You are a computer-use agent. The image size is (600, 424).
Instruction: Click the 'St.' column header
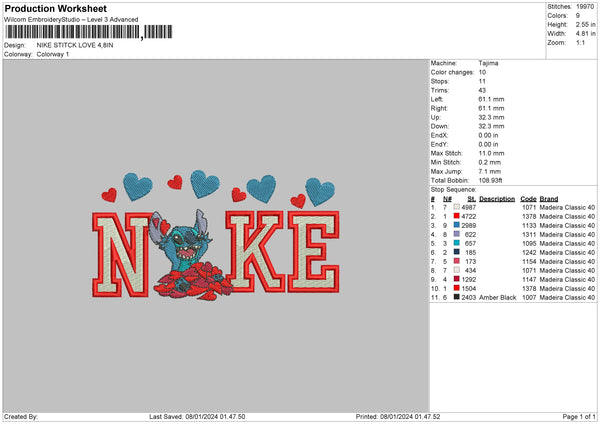(x=472, y=199)
